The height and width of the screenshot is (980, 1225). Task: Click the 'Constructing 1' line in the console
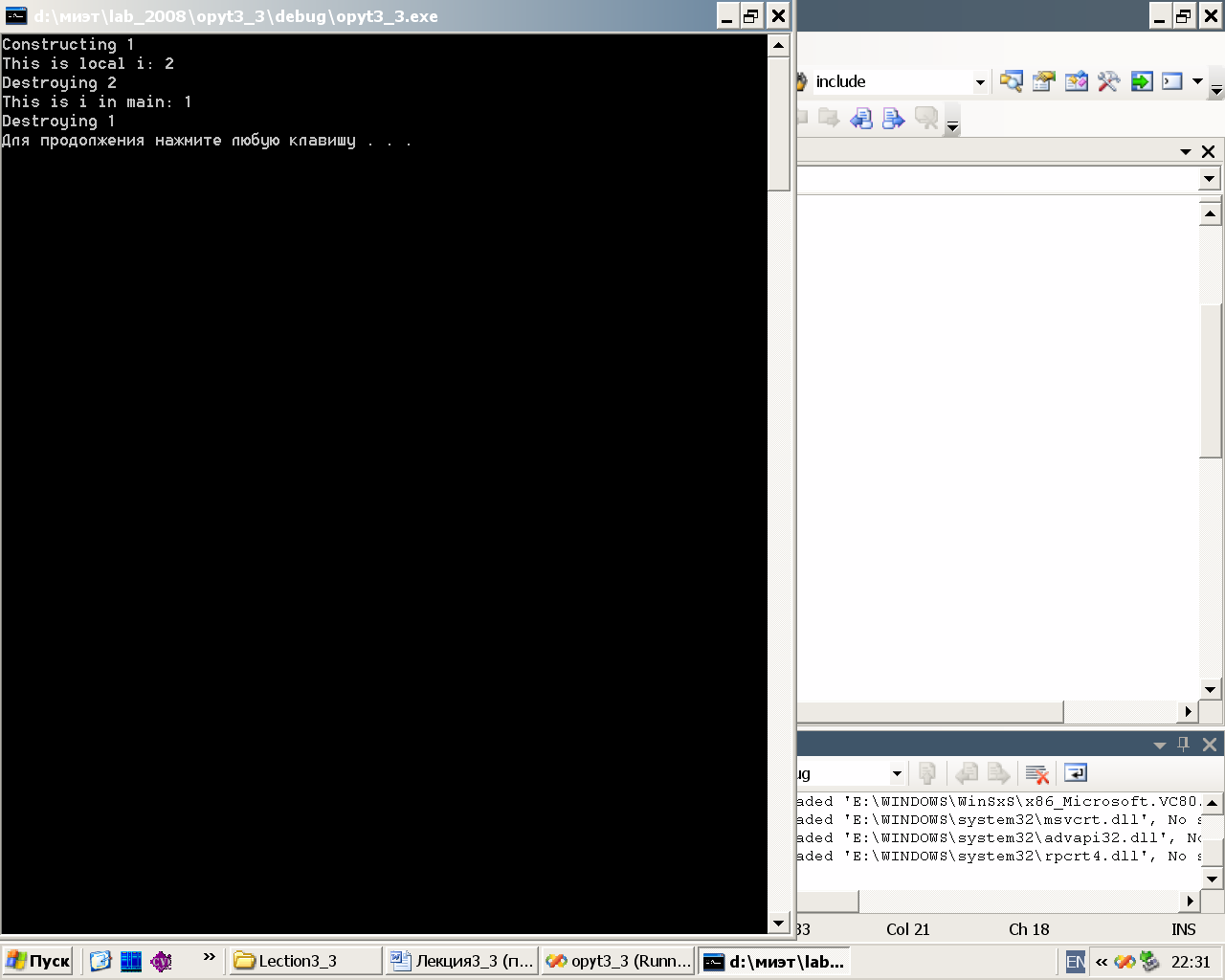(x=68, y=44)
